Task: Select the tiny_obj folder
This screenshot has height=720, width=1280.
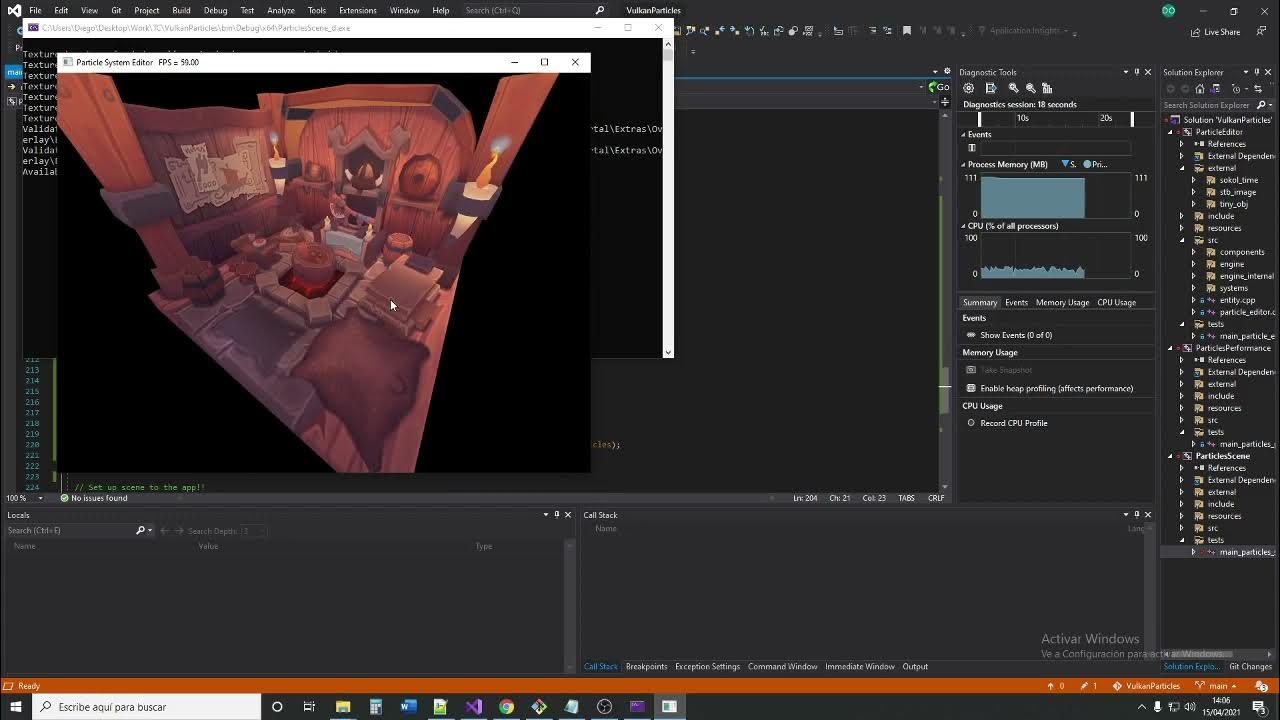Action: coord(1233,204)
